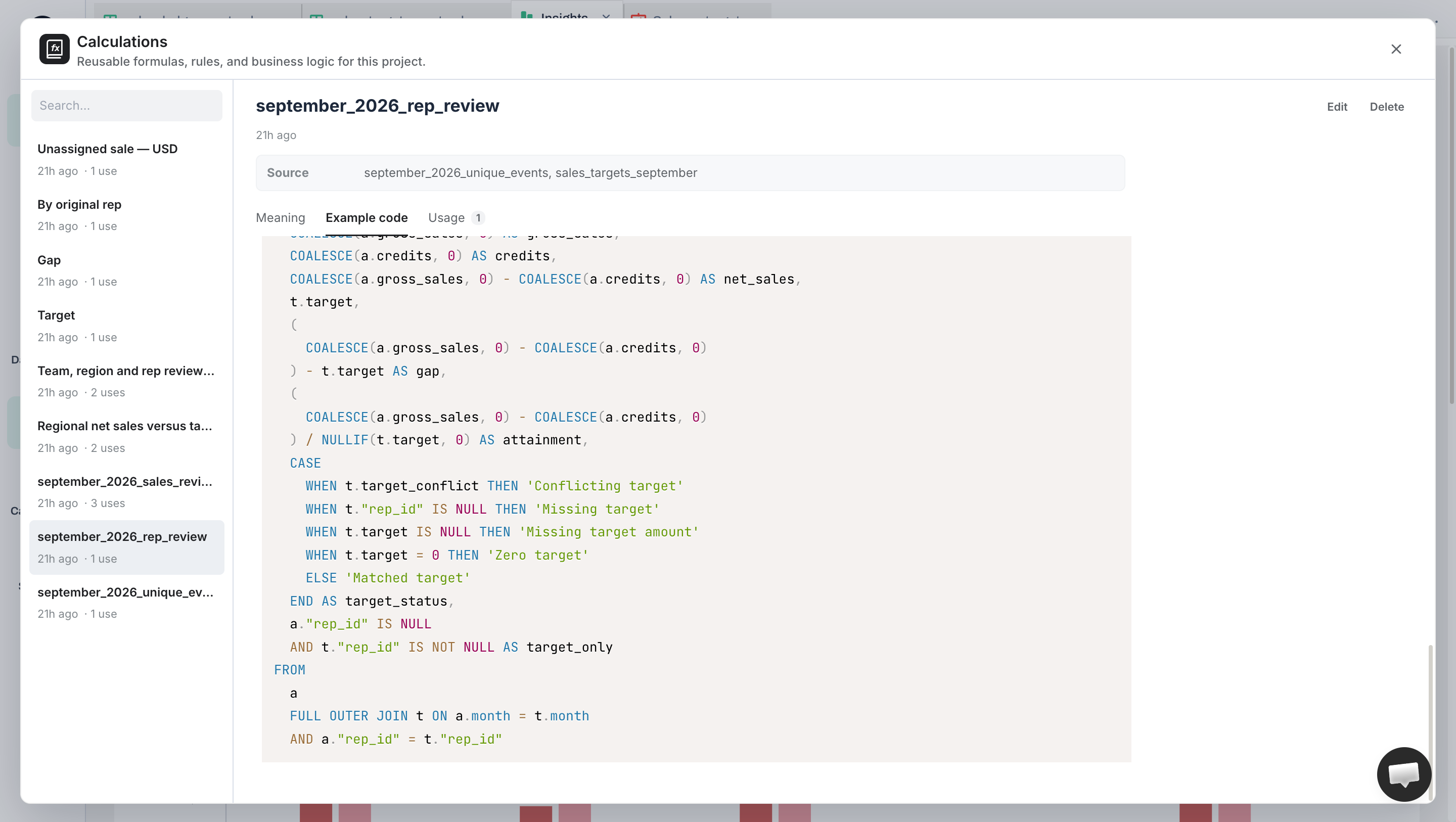This screenshot has height=822, width=1456.
Task: Open the chat support bubble
Action: pos(1404,774)
